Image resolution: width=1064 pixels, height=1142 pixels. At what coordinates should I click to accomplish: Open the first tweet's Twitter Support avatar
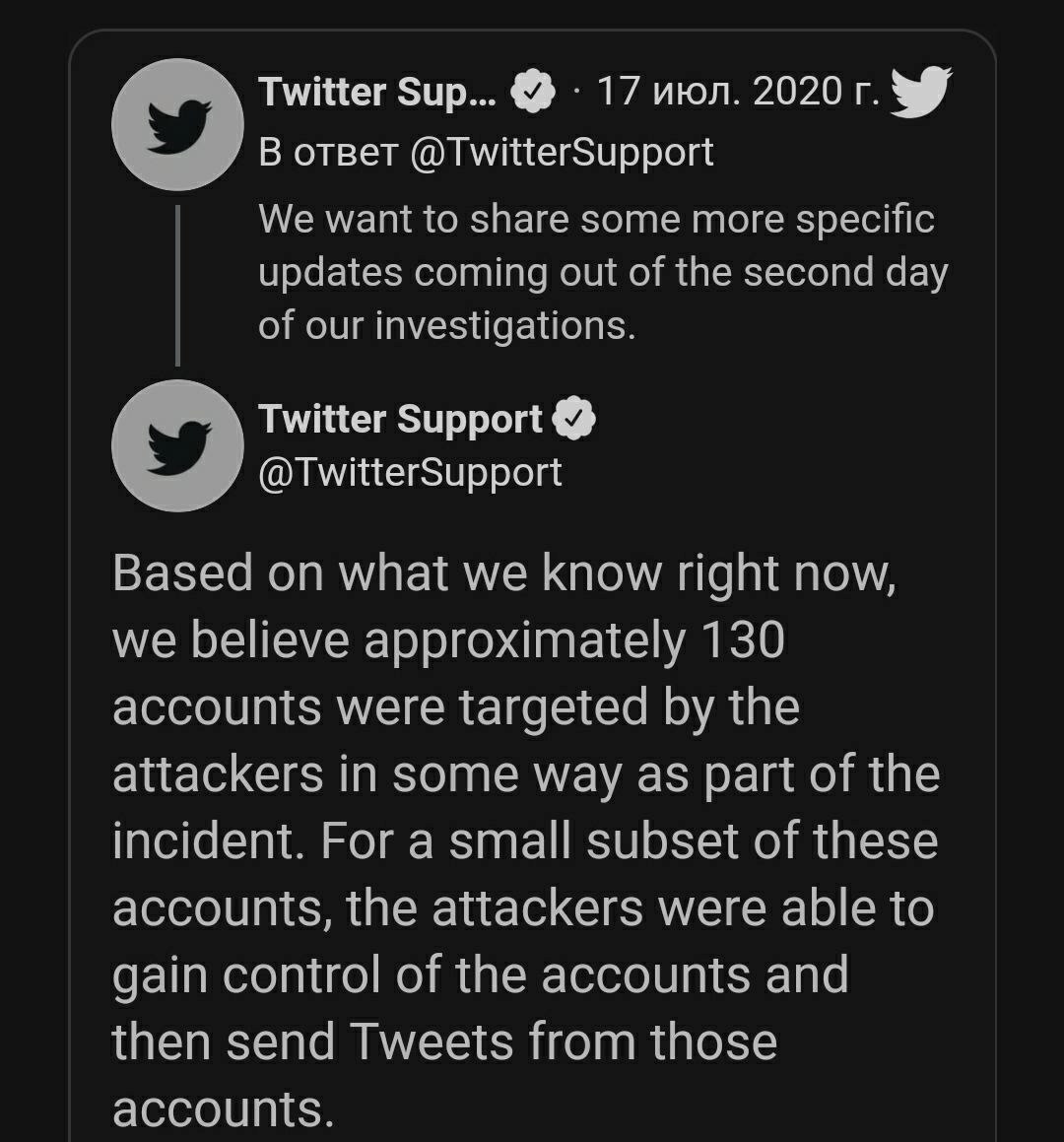(177, 124)
